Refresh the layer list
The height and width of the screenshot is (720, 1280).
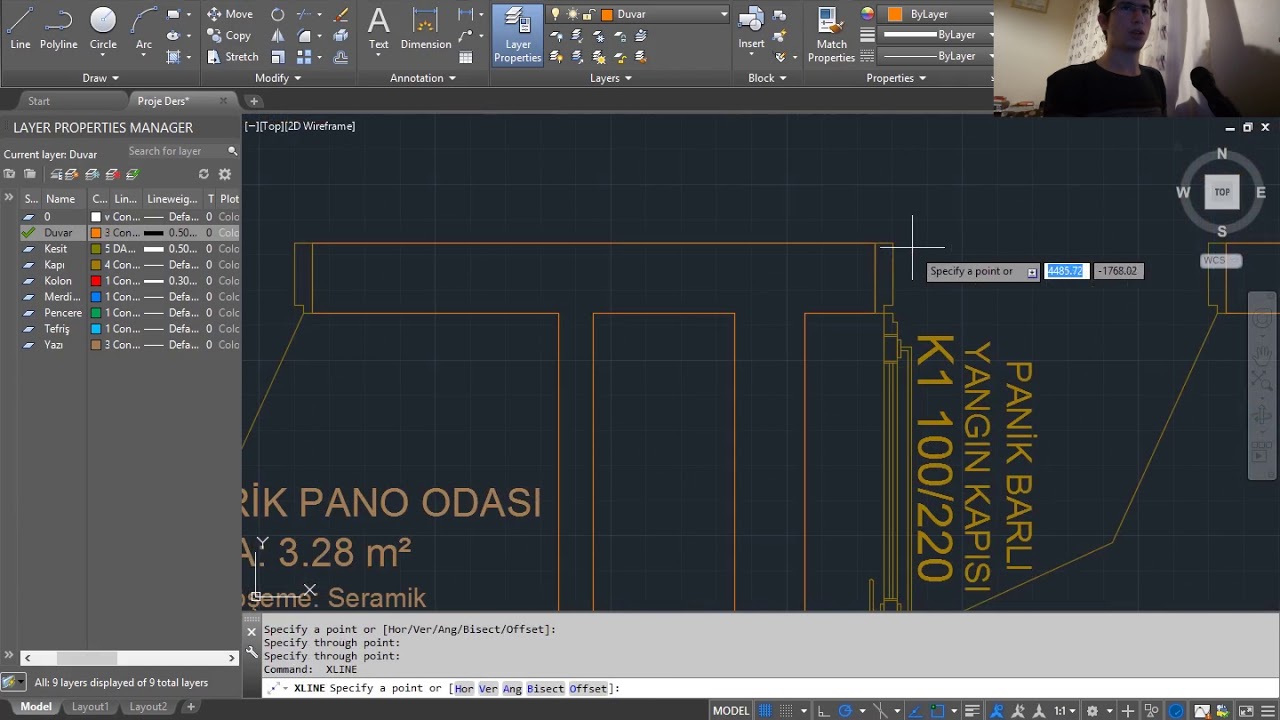(x=204, y=174)
